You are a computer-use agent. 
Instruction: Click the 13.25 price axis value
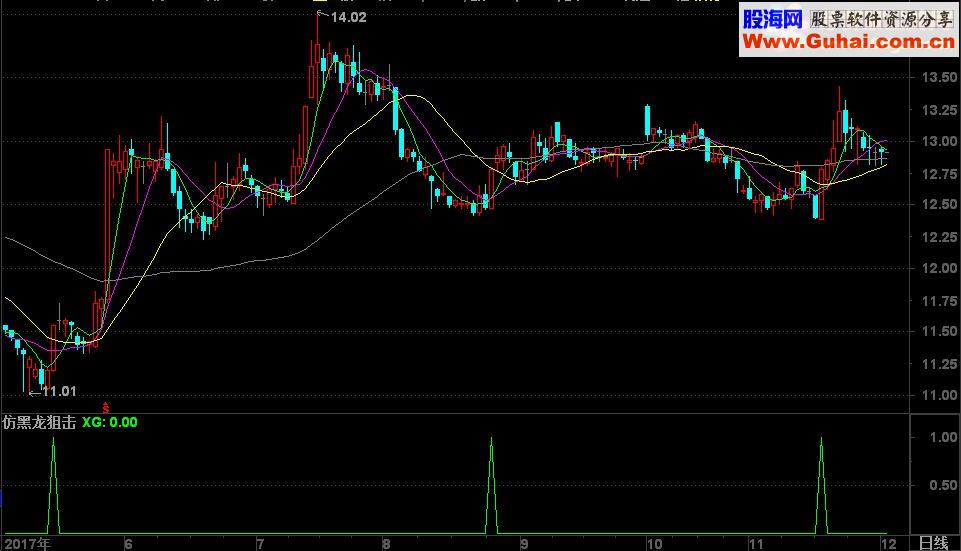pyautogui.click(x=939, y=110)
